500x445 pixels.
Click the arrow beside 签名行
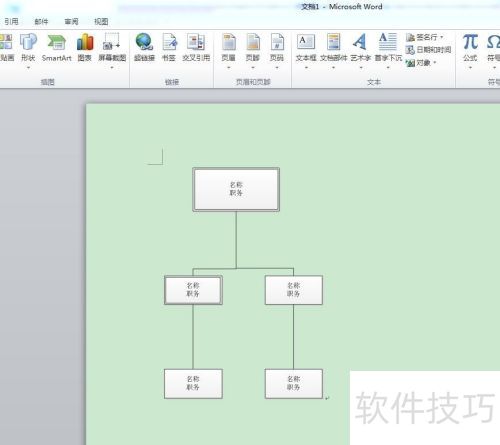click(x=442, y=37)
